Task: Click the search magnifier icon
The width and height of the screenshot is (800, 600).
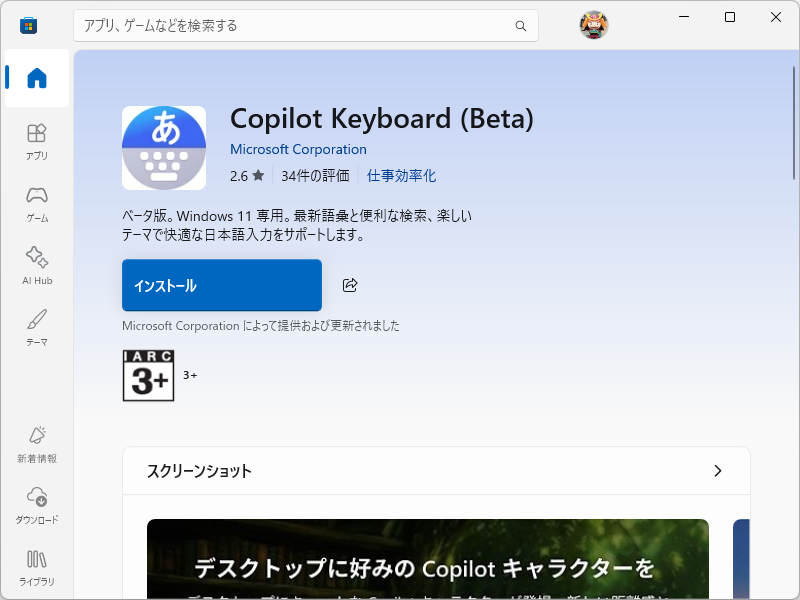Action: pyautogui.click(x=520, y=26)
